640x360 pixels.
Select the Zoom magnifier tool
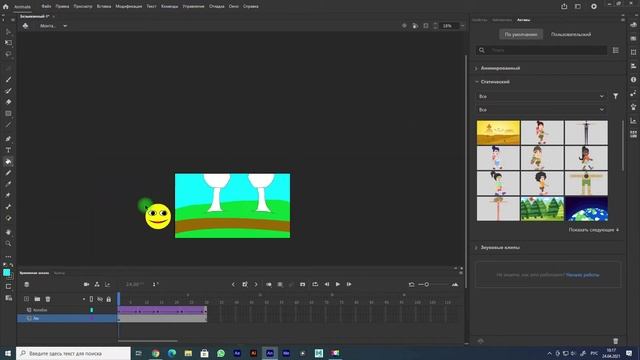(8, 244)
